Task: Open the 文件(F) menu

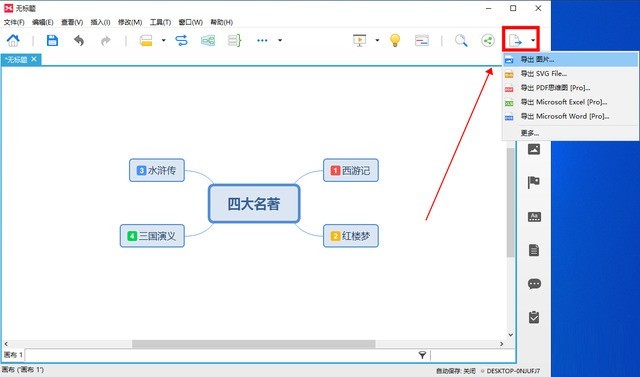Action: coord(14,22)
